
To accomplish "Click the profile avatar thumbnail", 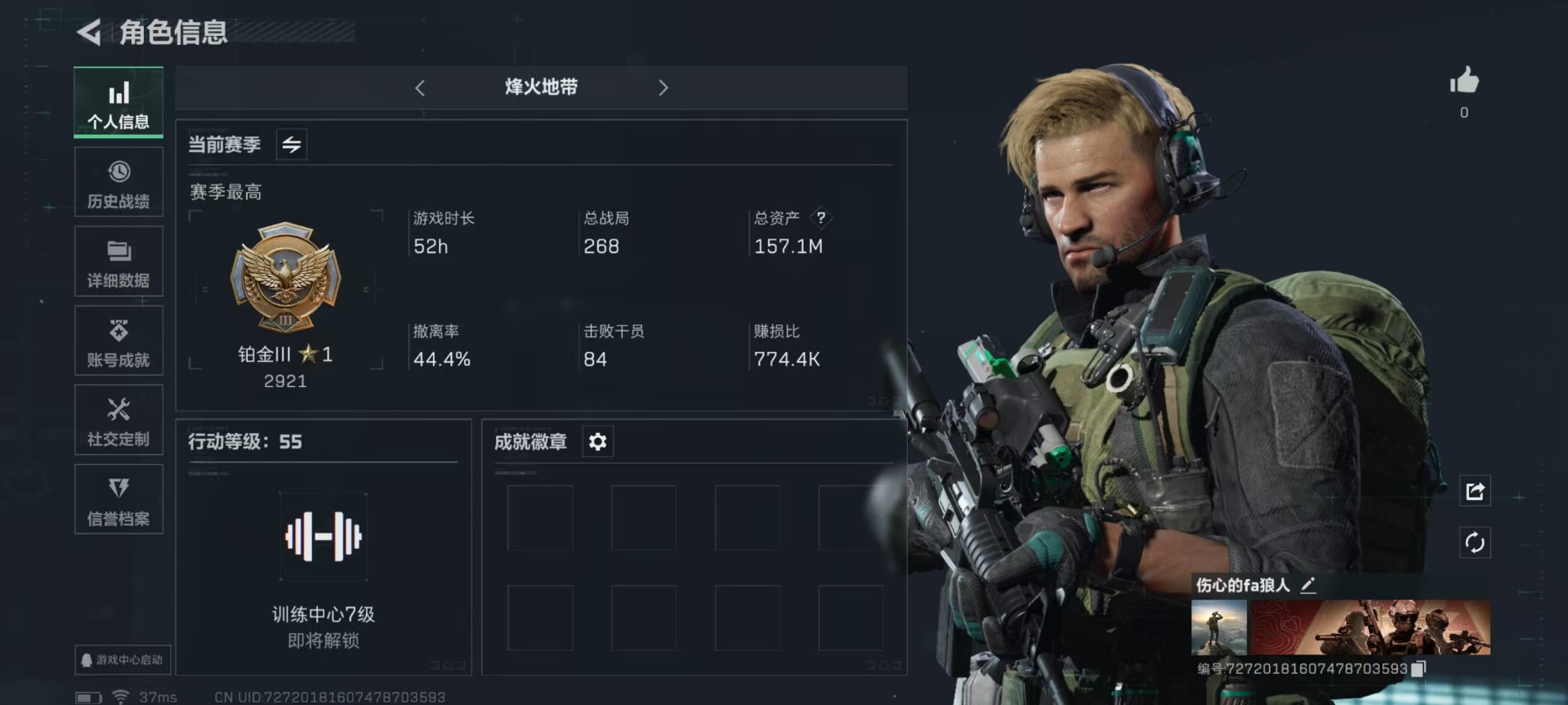I will [x=1219, y=627].
